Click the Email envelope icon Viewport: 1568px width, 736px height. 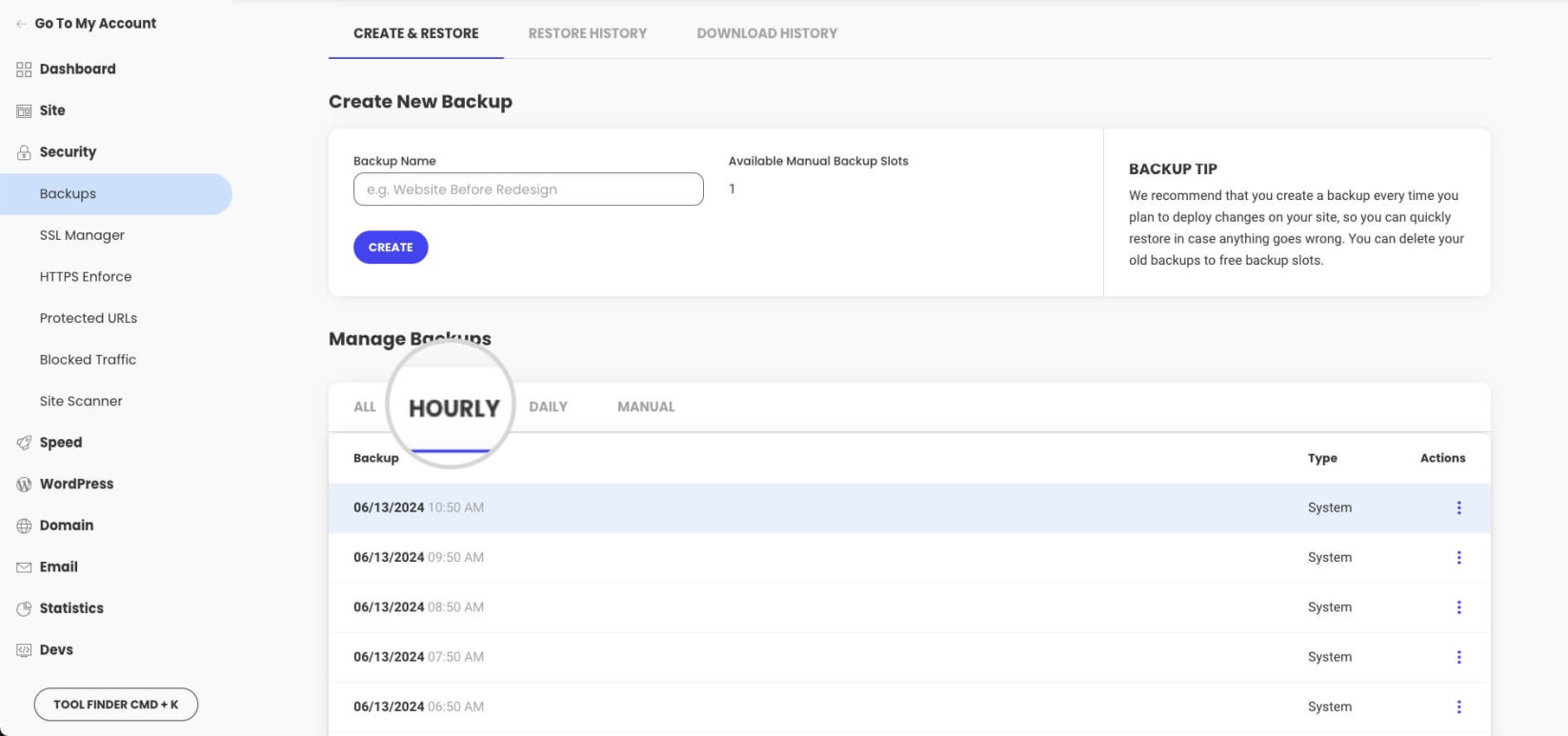[x=24, y=567]
